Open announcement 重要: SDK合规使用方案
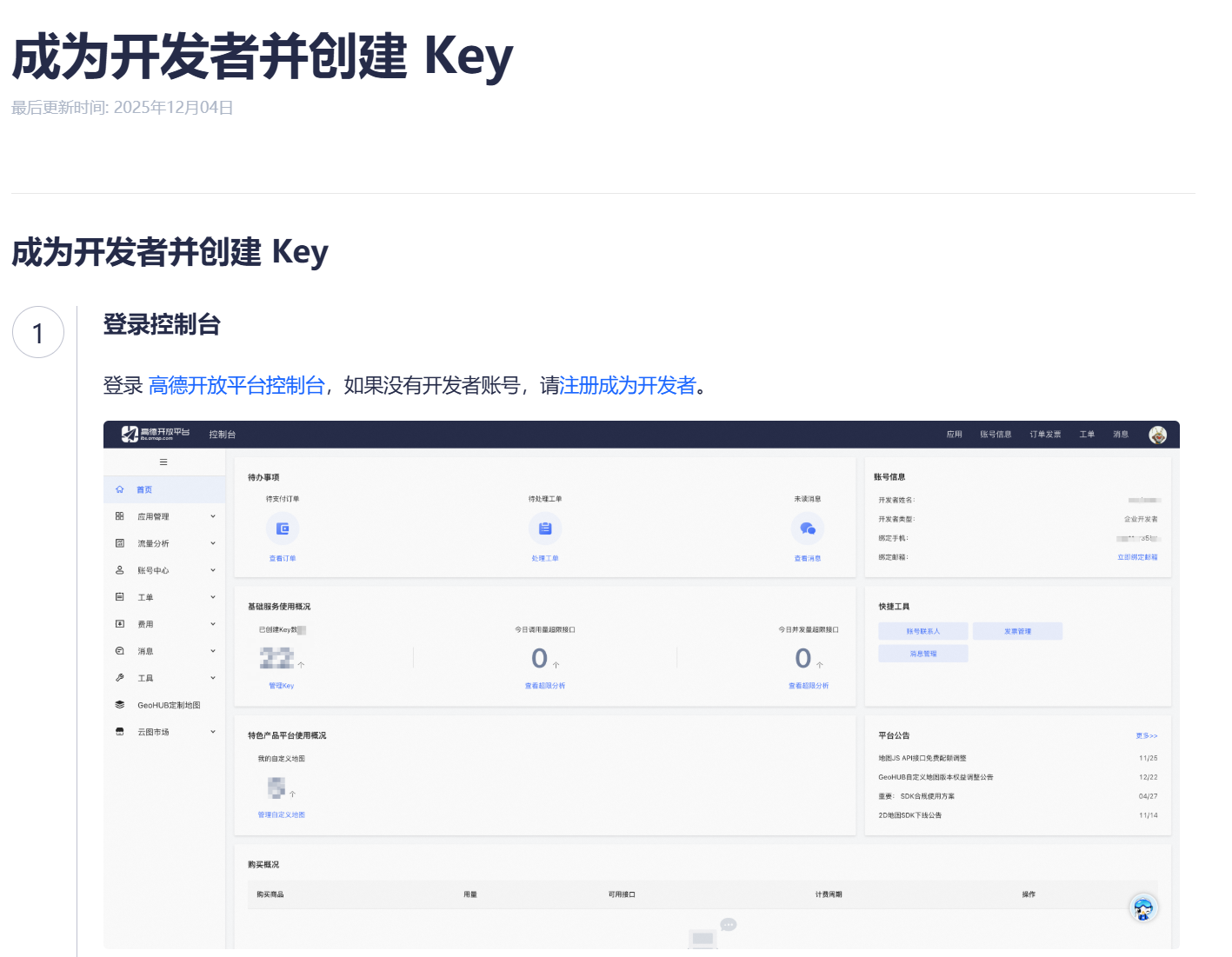Viewport: 1232px width, 957px height. 916,796
